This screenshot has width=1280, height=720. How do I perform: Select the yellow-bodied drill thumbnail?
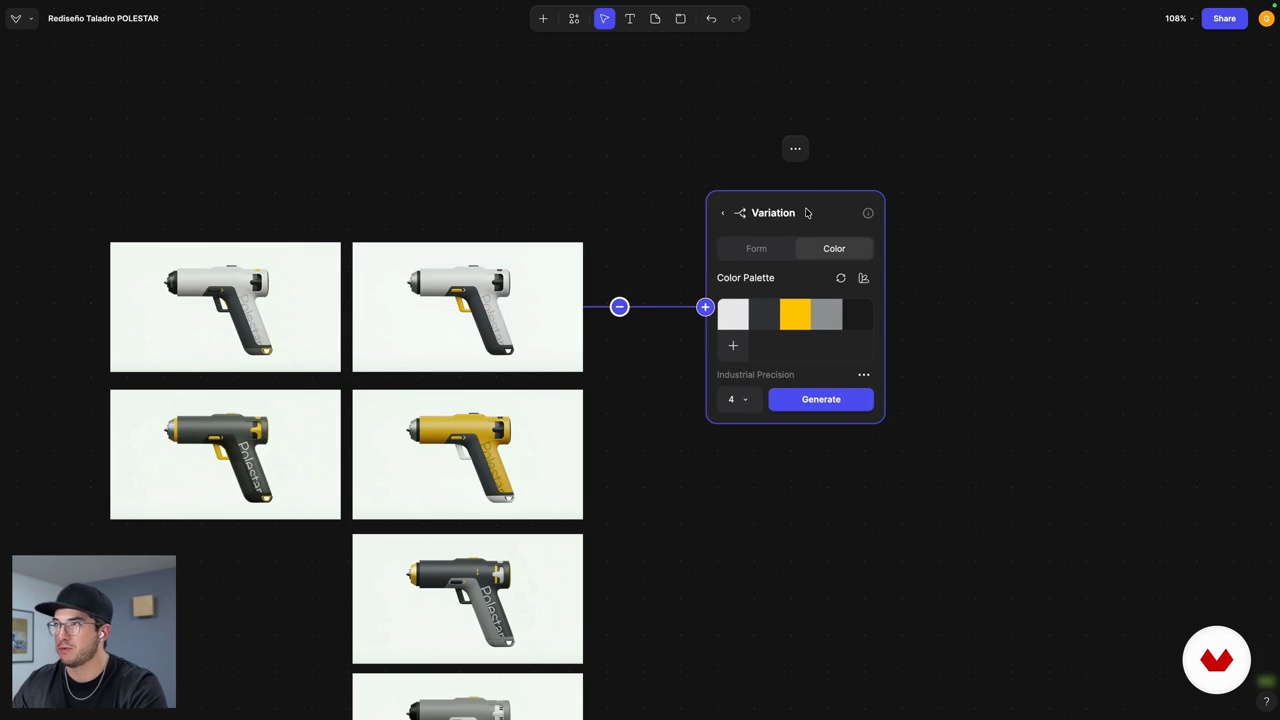point(467,455)
